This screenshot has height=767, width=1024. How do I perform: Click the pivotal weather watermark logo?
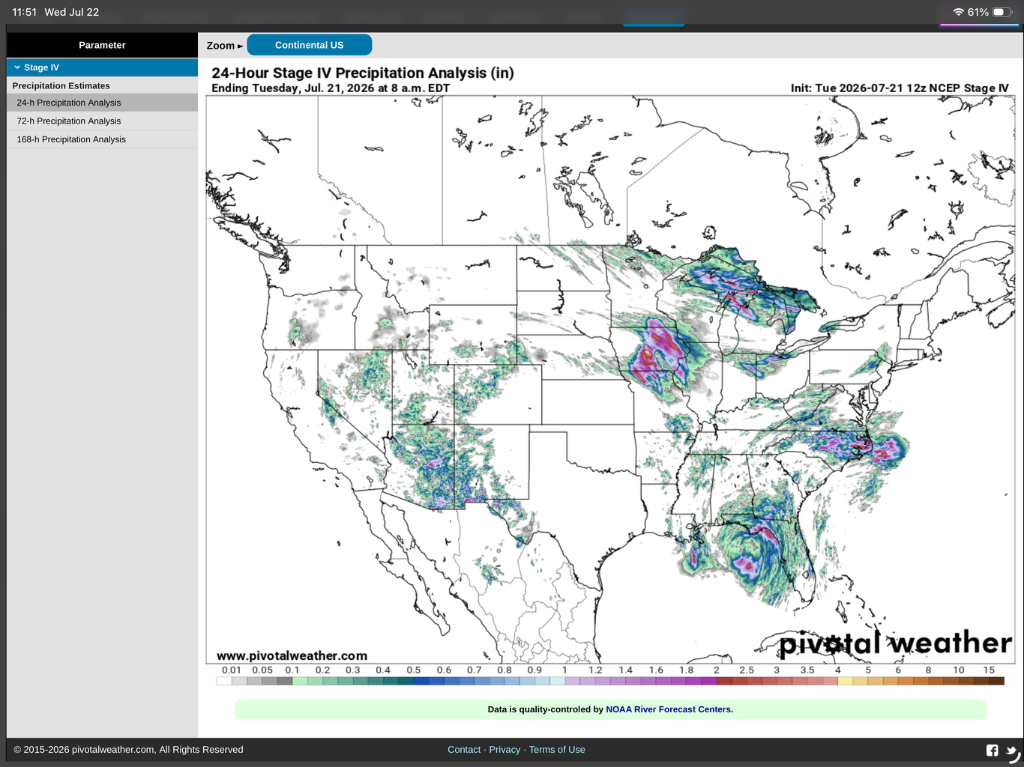895,644
